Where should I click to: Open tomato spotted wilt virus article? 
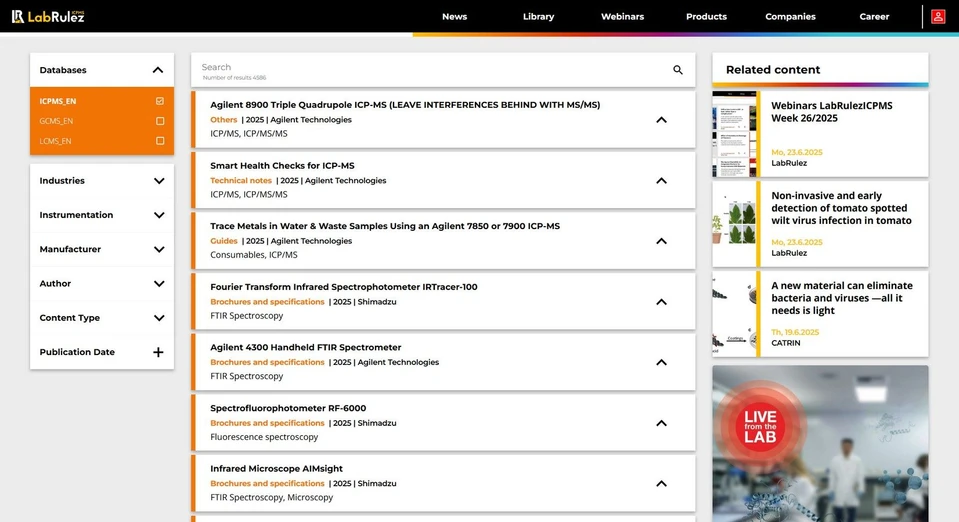pyautogui.click(x=841, y=208)
